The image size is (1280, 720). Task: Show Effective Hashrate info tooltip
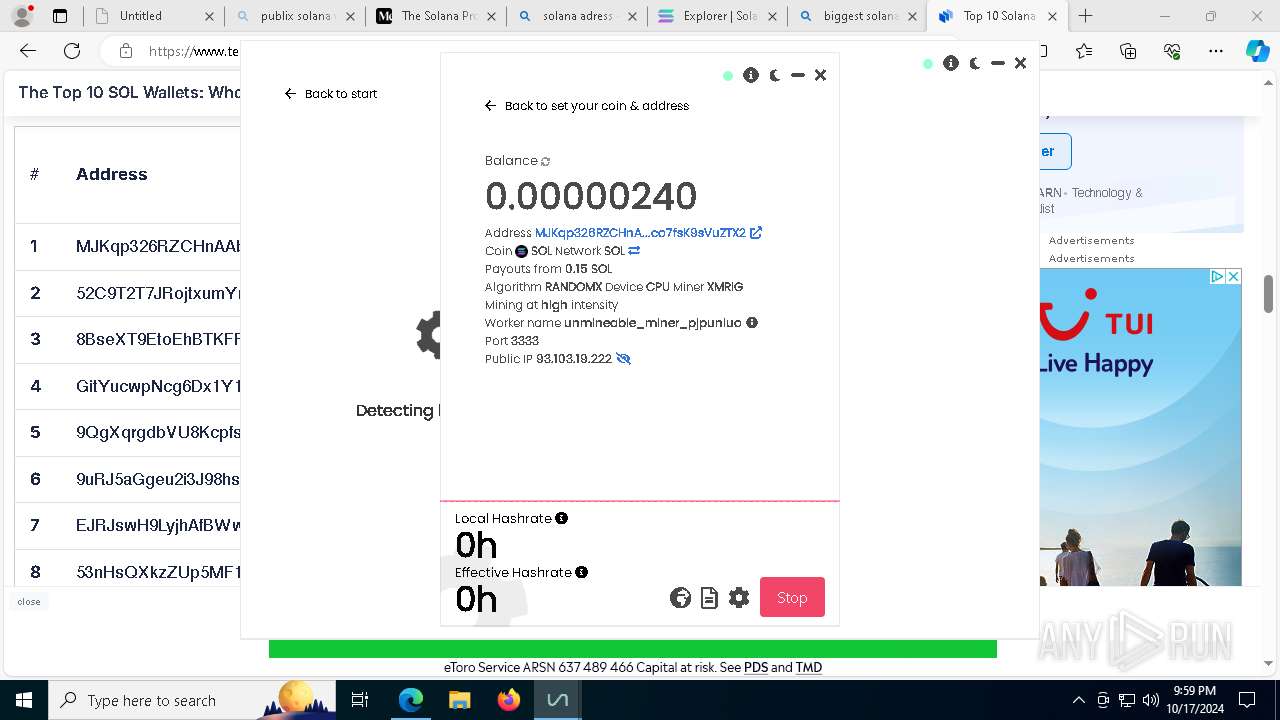point(581,572)
